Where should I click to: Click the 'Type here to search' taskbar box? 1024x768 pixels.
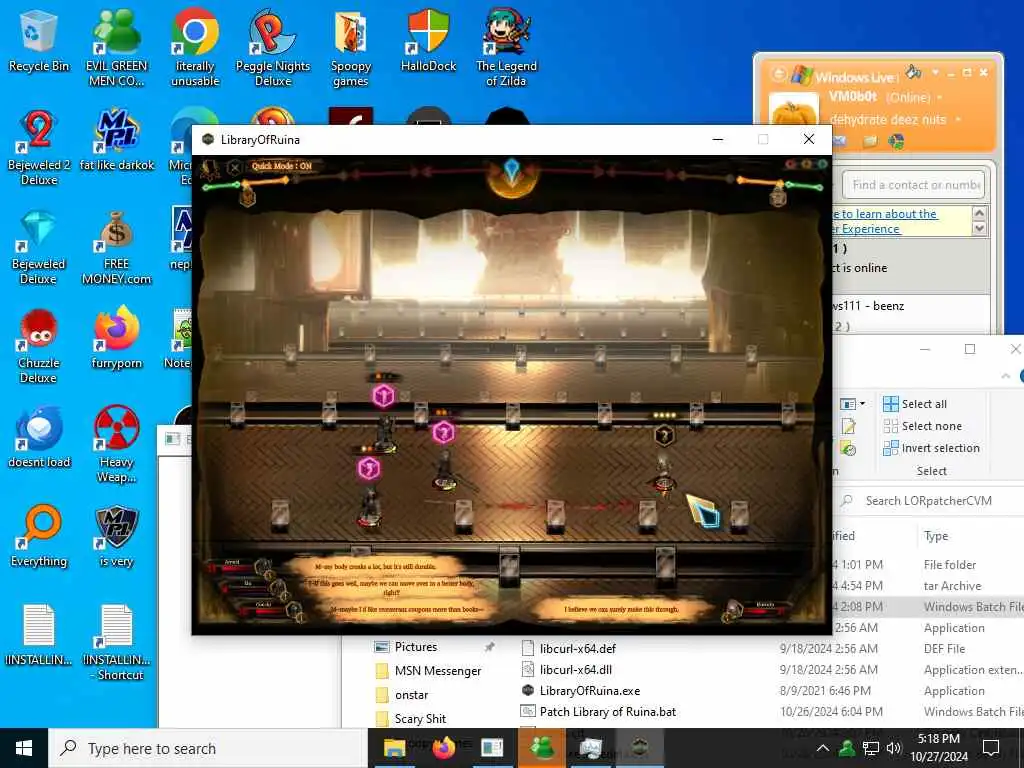click(208, 748)
